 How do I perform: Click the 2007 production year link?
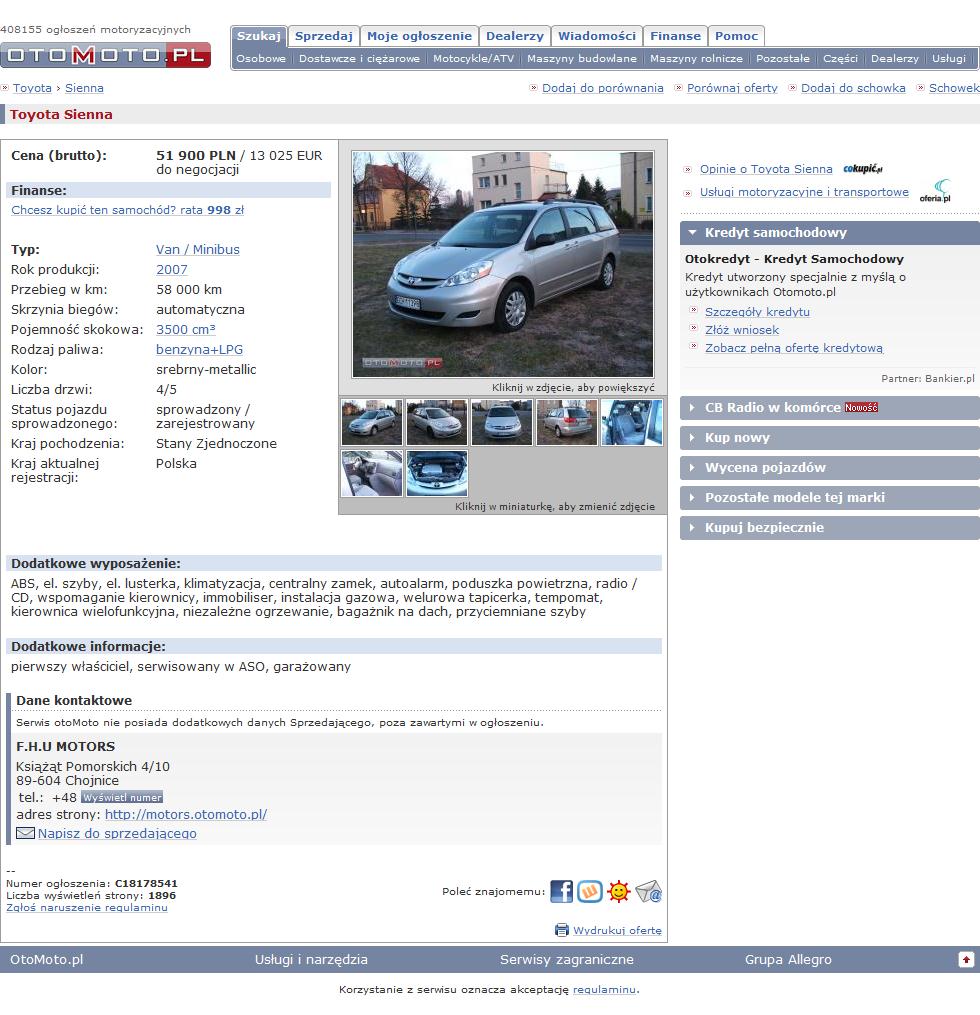point(172,269)
